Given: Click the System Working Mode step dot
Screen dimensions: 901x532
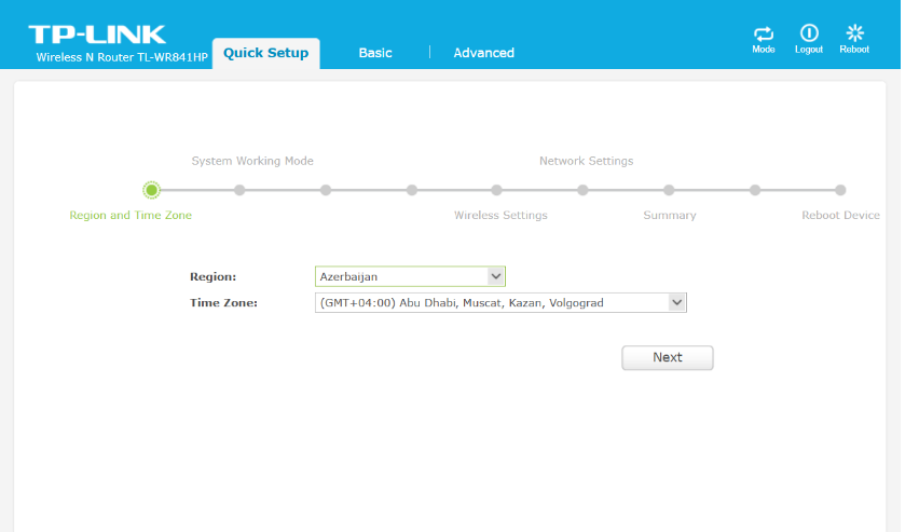Looking at the screenshot, I should (x=239, y=190).
